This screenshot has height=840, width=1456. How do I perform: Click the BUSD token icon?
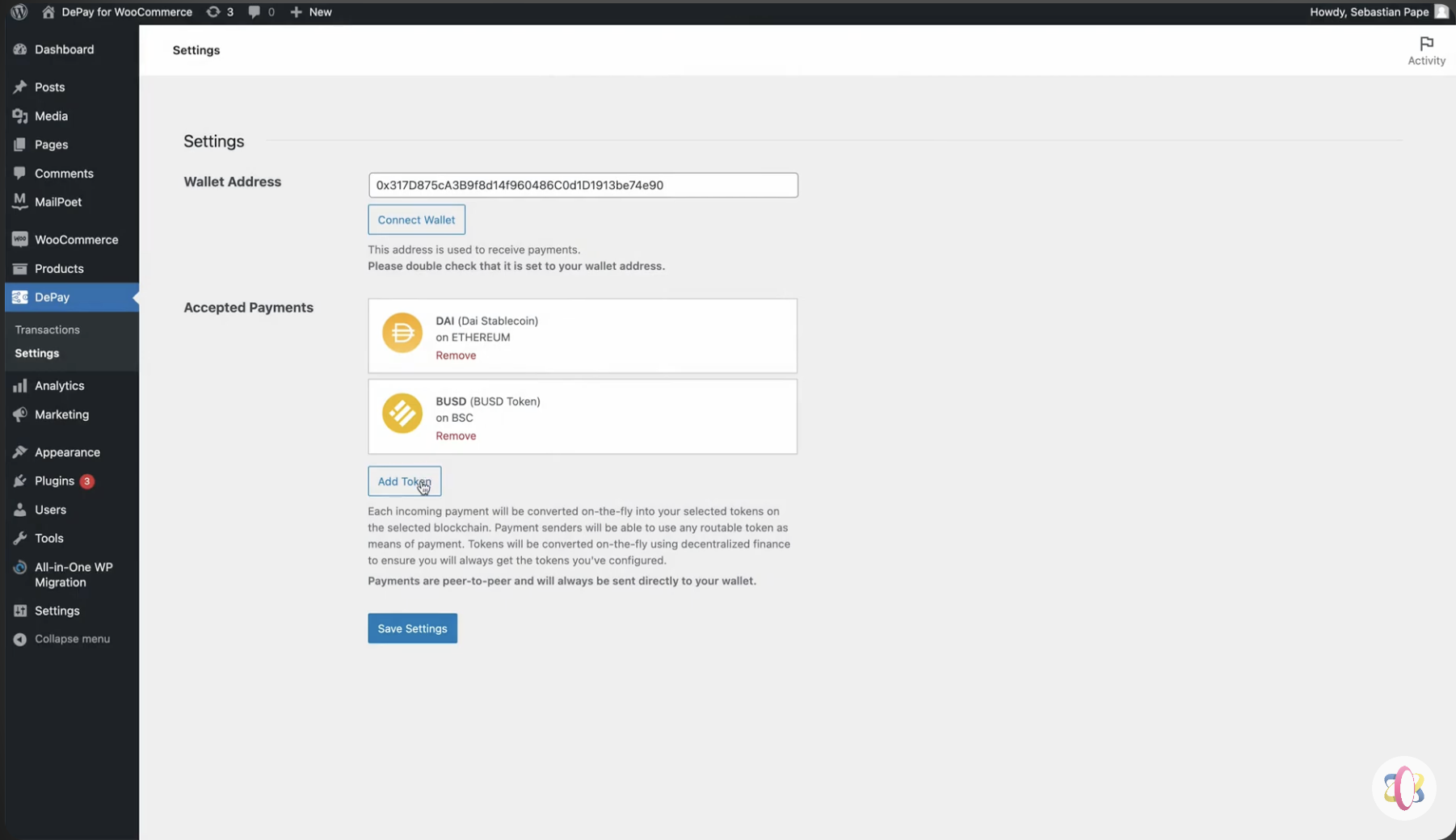402,413
